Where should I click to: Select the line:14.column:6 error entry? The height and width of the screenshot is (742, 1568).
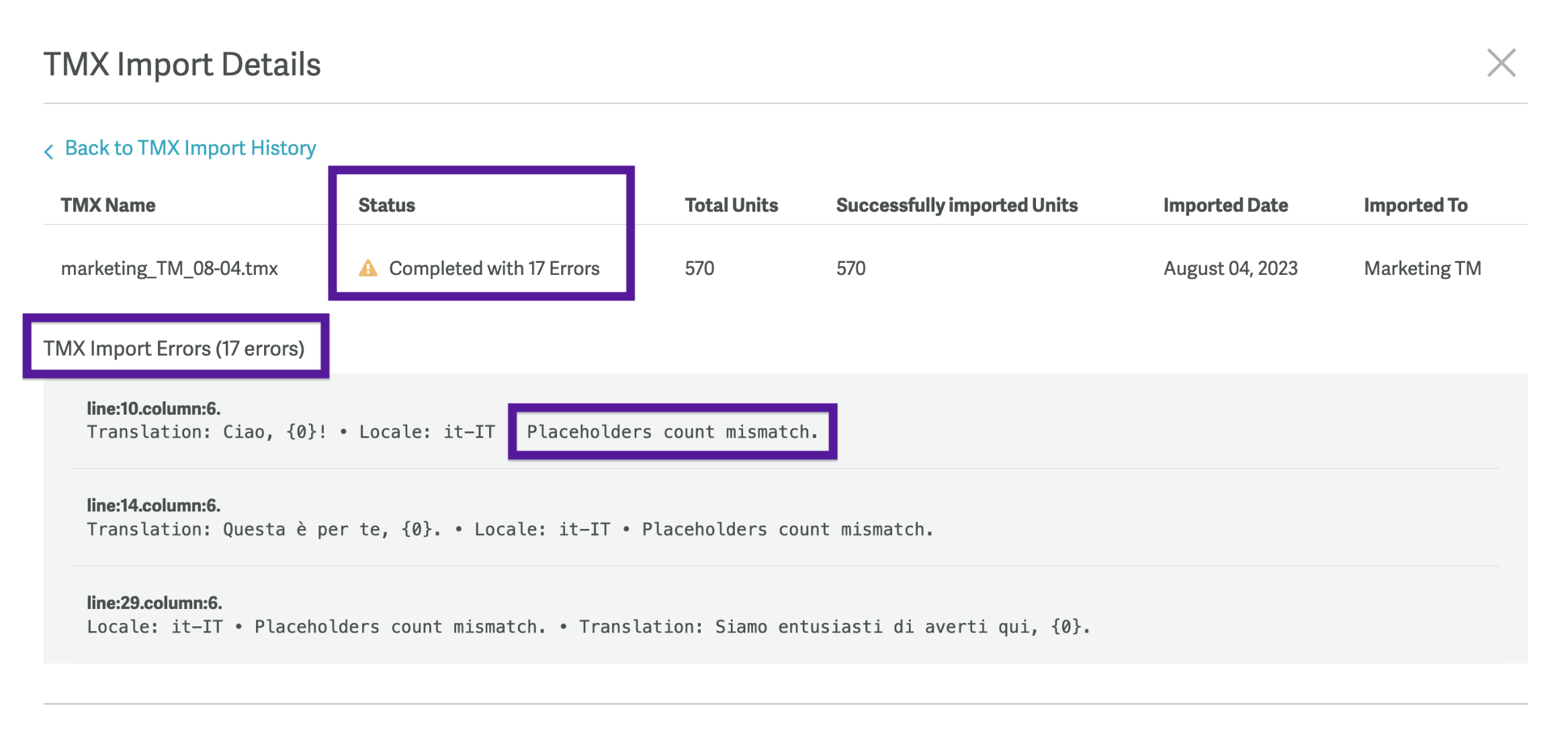154,505
